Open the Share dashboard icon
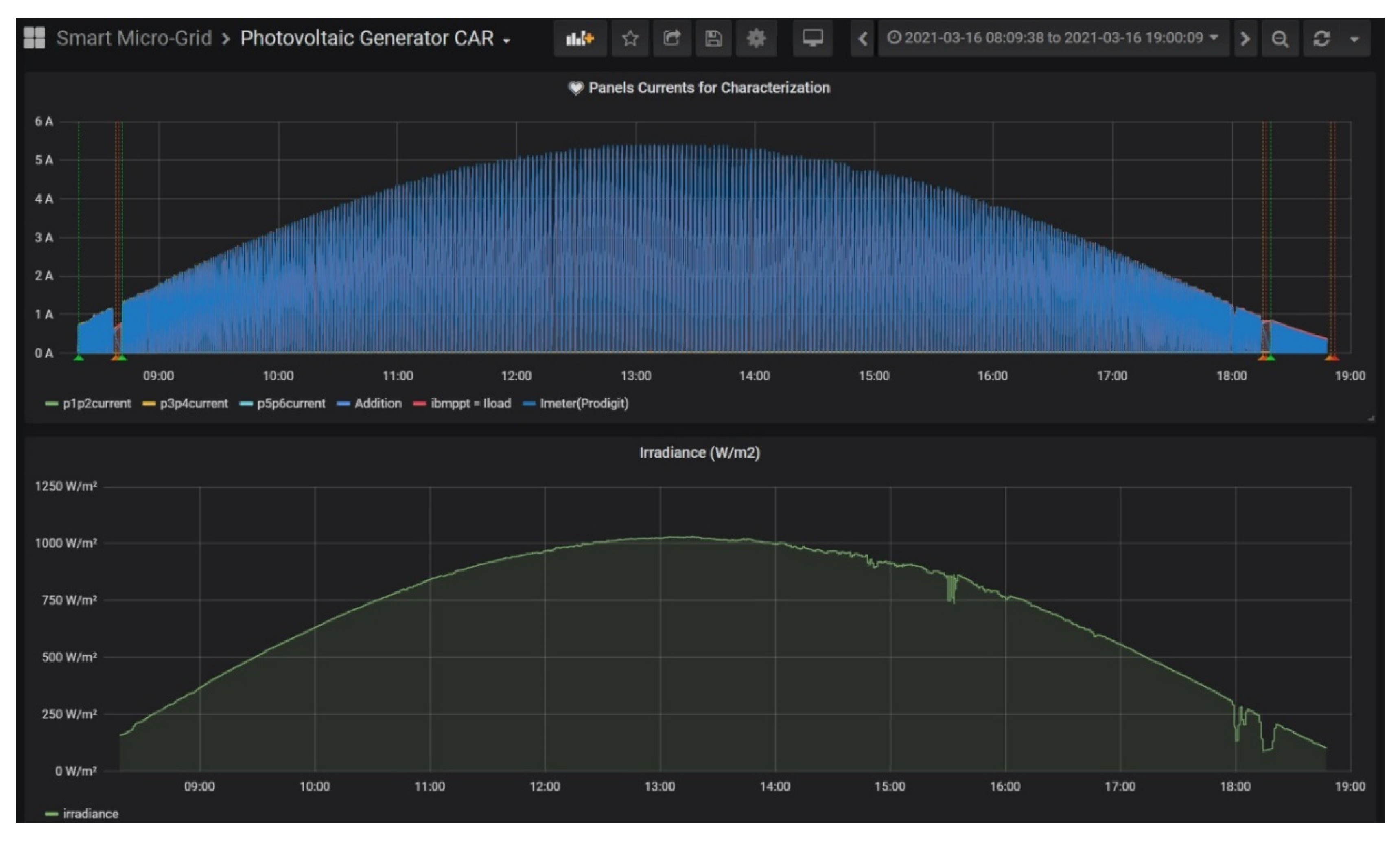Screen dimensions: 1400x841 (x=672, y=39)
